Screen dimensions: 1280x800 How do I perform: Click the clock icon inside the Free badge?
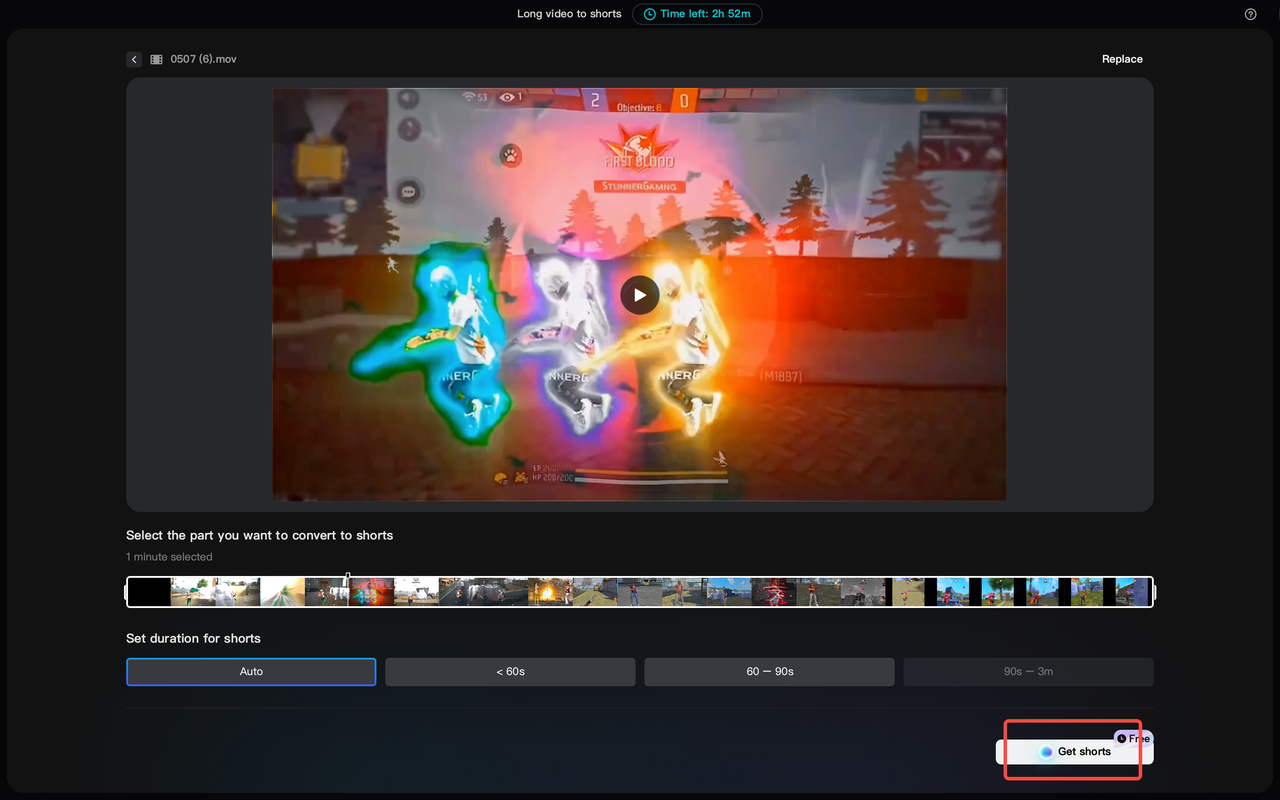pos(1121,738)
